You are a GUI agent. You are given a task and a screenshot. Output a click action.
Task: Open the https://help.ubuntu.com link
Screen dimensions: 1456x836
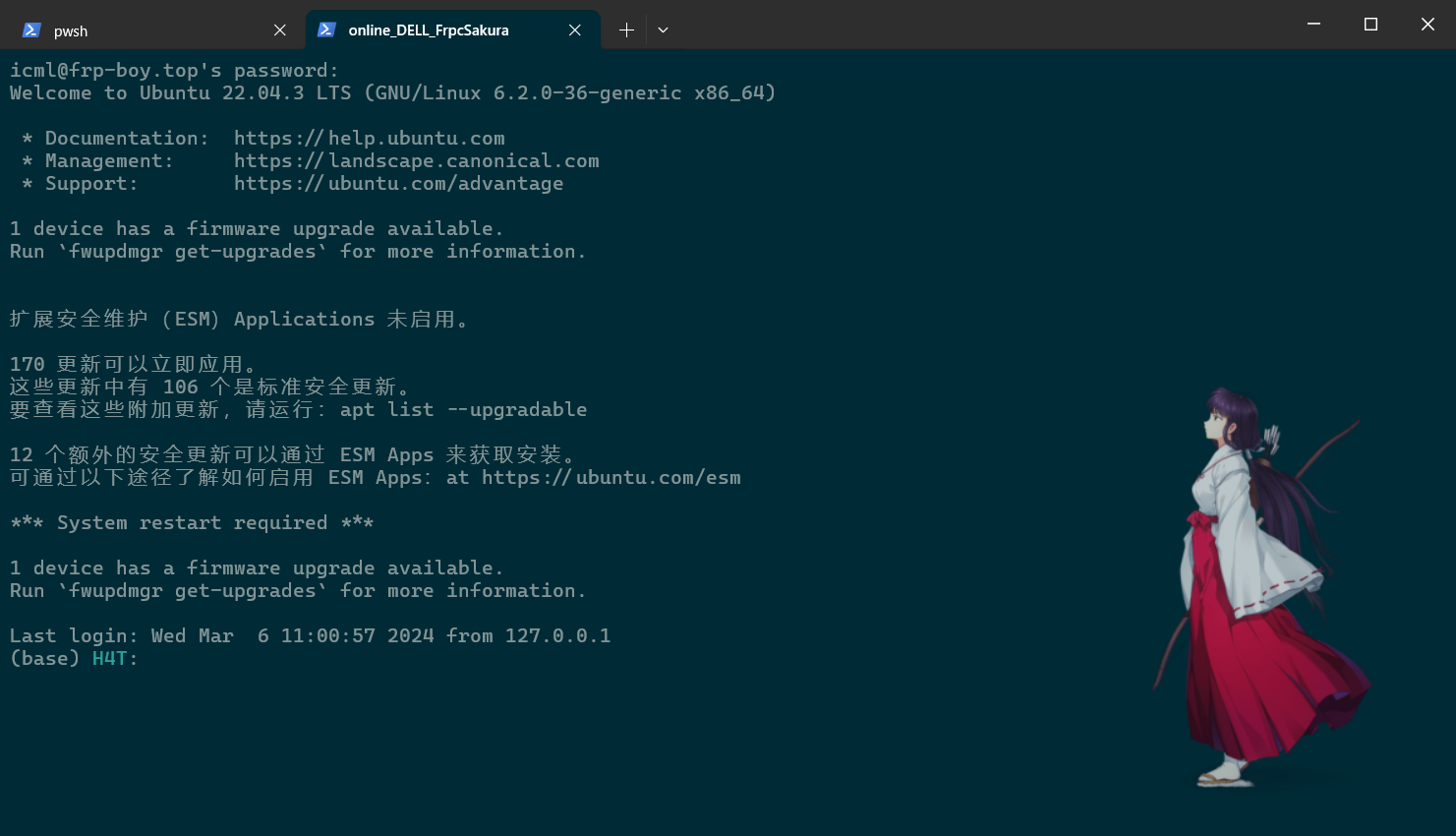tap(370, 138)
